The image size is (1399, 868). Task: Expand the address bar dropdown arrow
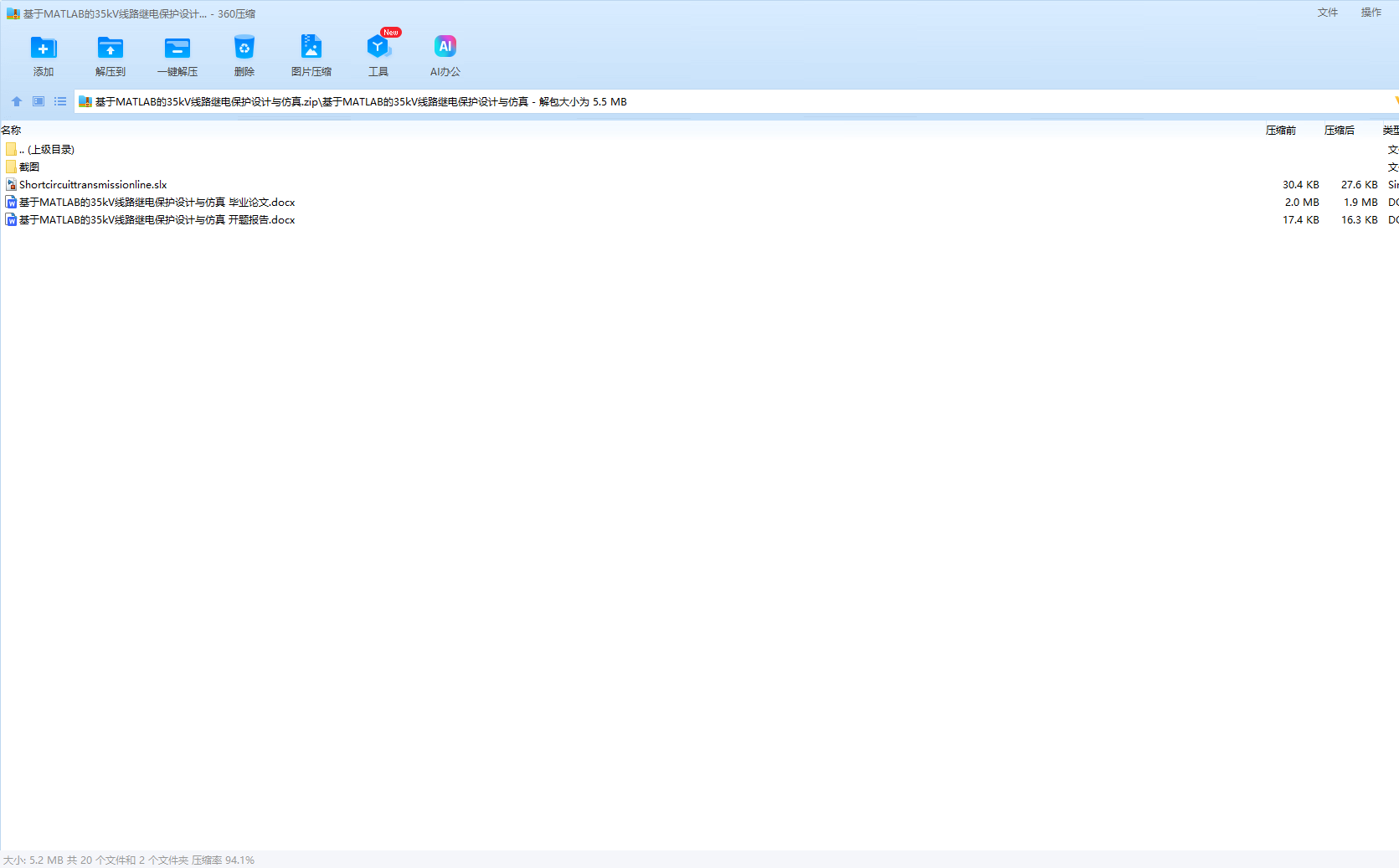1395,101
